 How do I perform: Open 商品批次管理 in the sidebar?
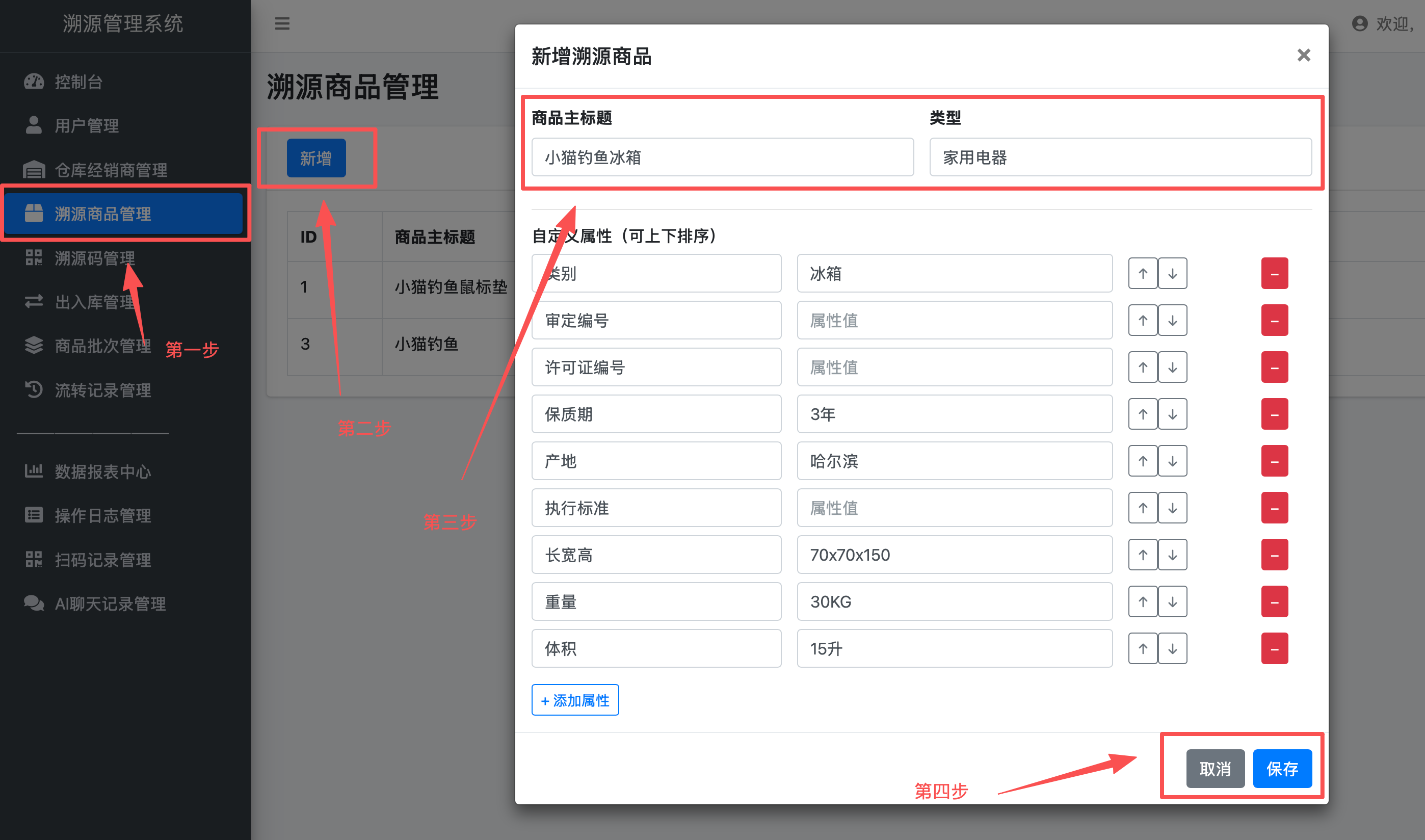123,345
